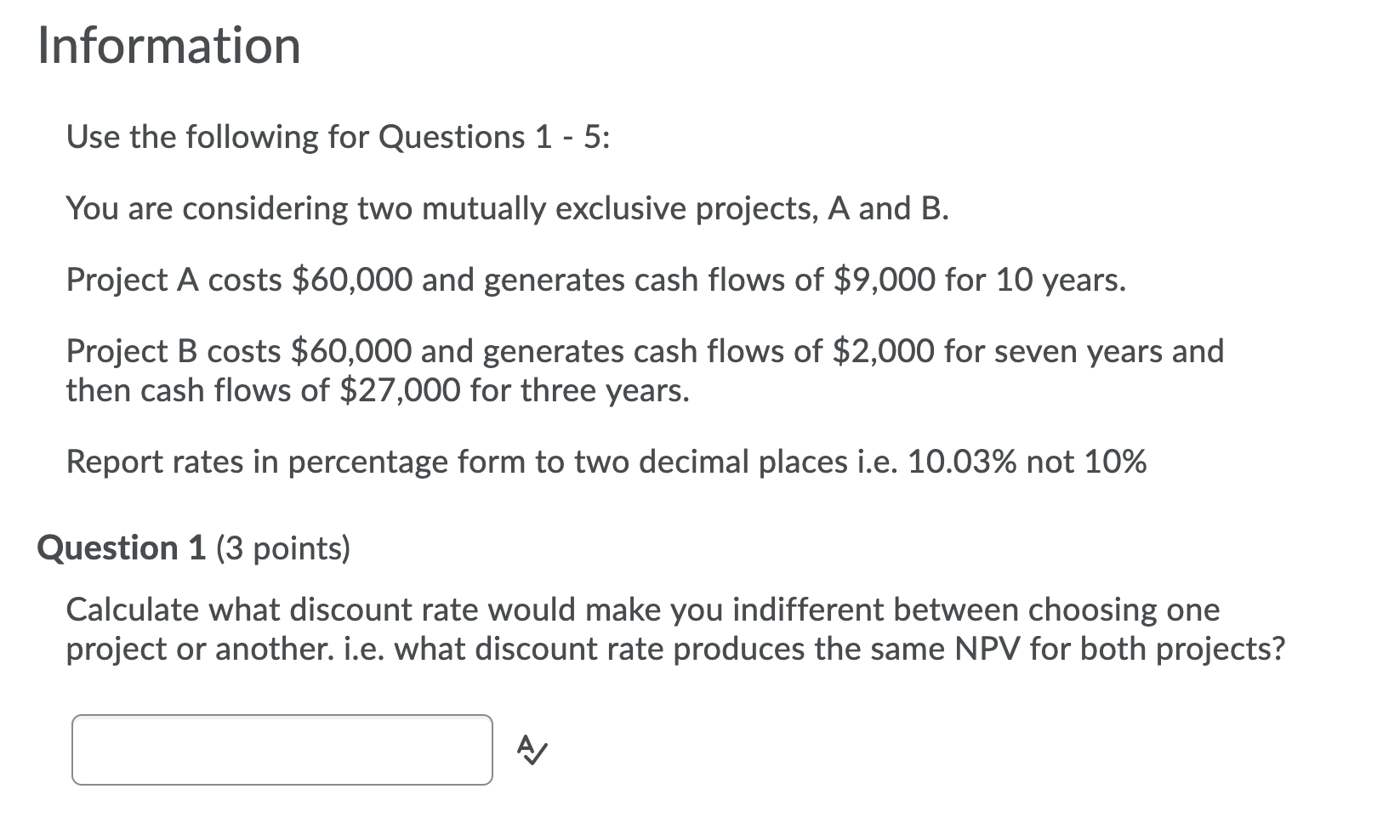Click the answer input field for Question 1
The height and width of the screenshot is (840, 1400).
[x=281, y=750]
